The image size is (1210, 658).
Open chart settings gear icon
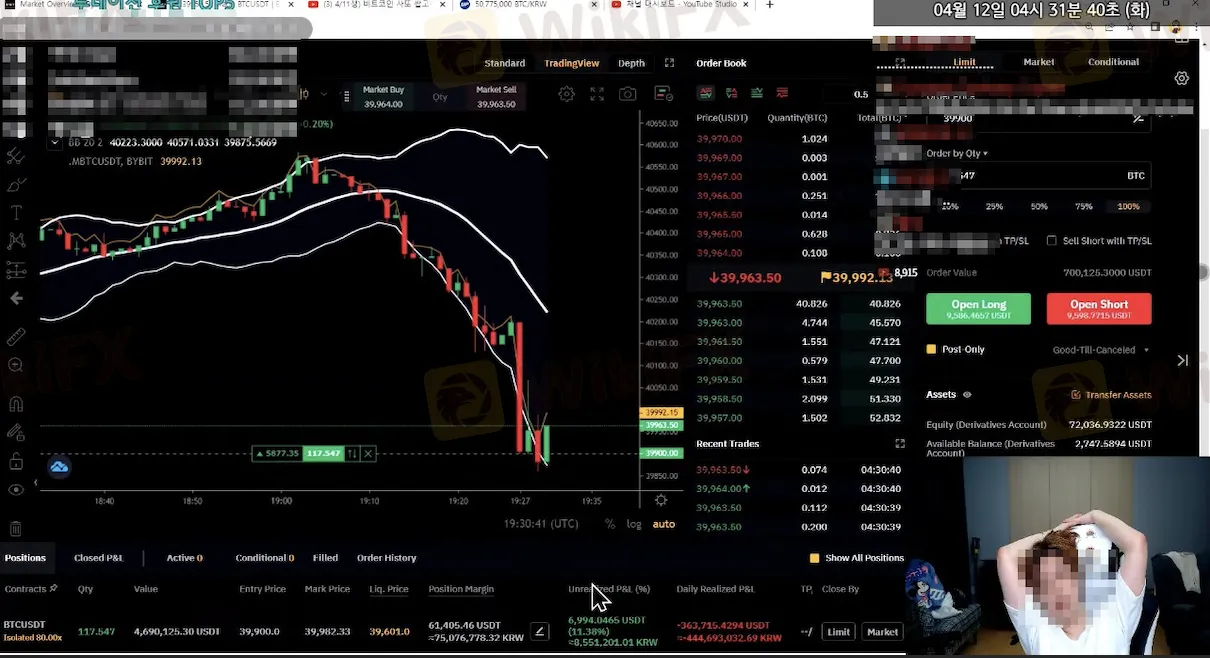point(566,94)
